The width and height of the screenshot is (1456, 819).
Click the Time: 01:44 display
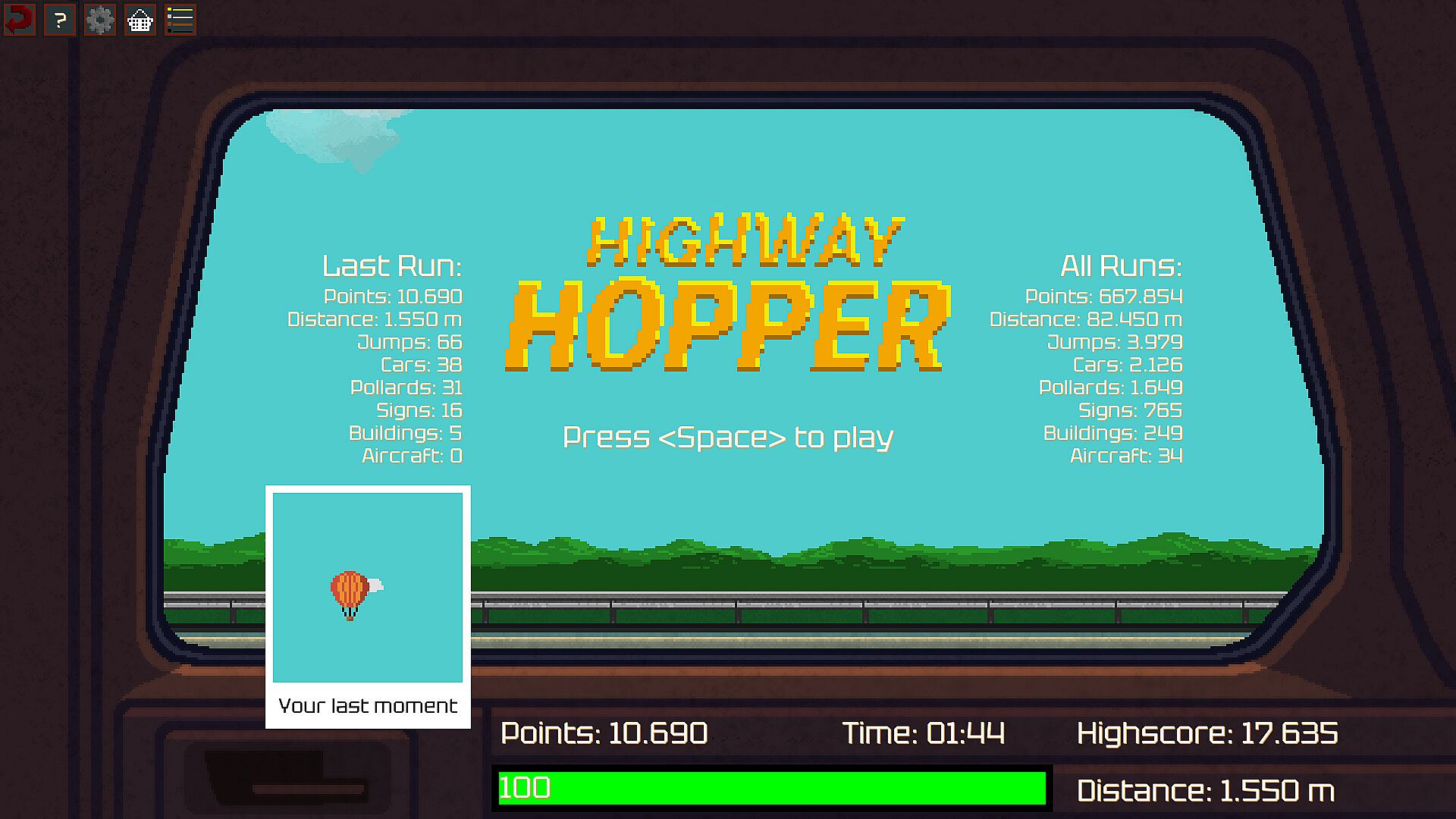[923, 733]
